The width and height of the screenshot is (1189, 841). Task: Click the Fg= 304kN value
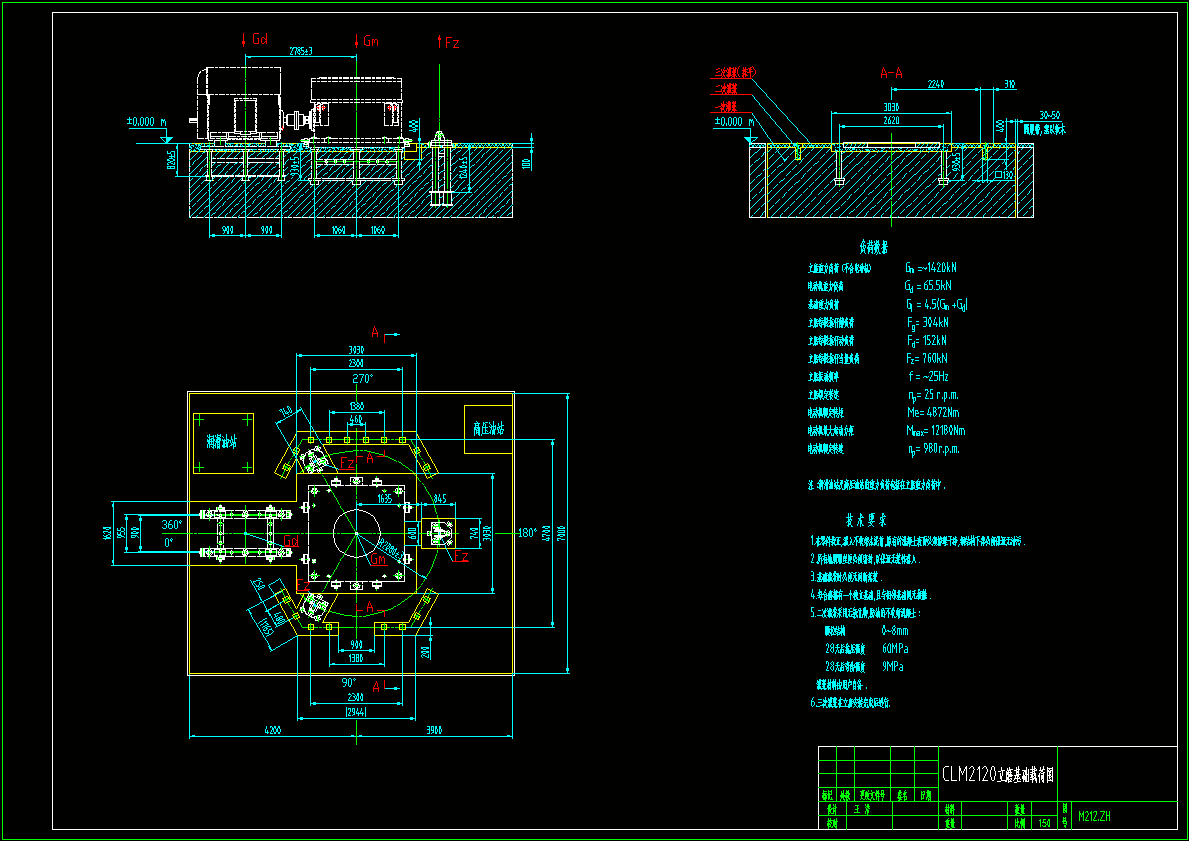click(927, 322)
